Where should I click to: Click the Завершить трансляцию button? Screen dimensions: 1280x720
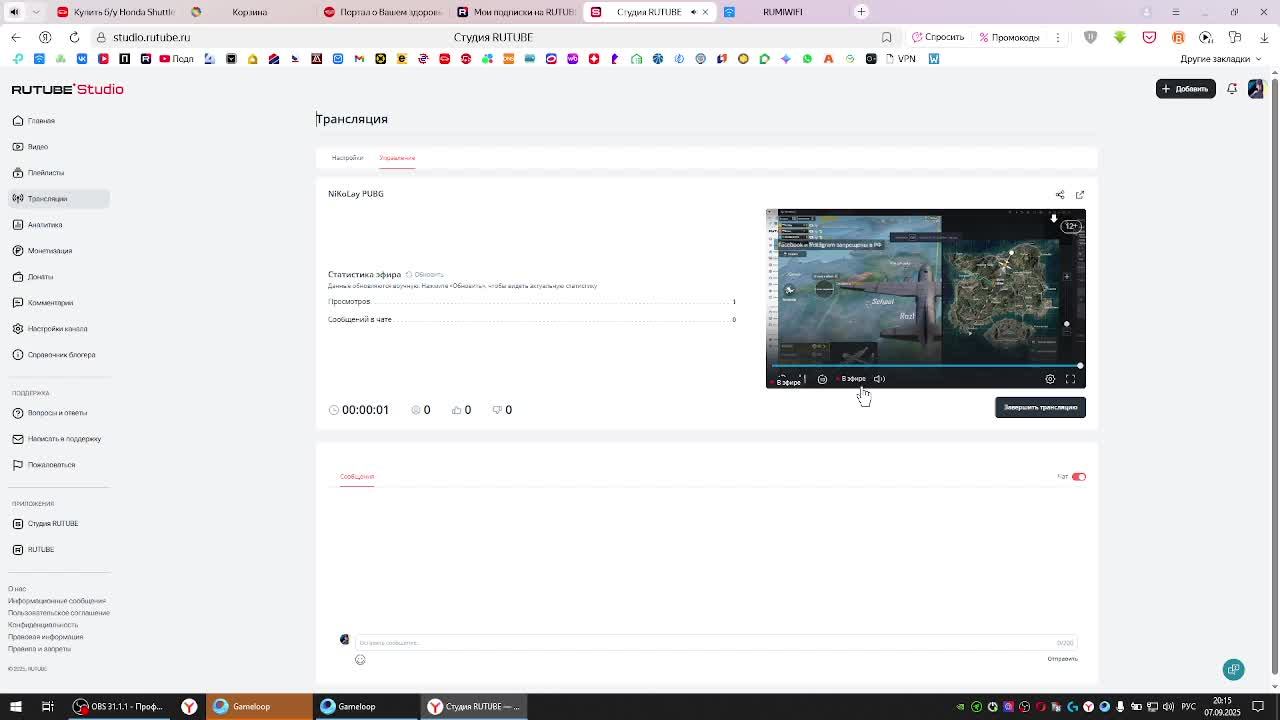click(1040, 407)
